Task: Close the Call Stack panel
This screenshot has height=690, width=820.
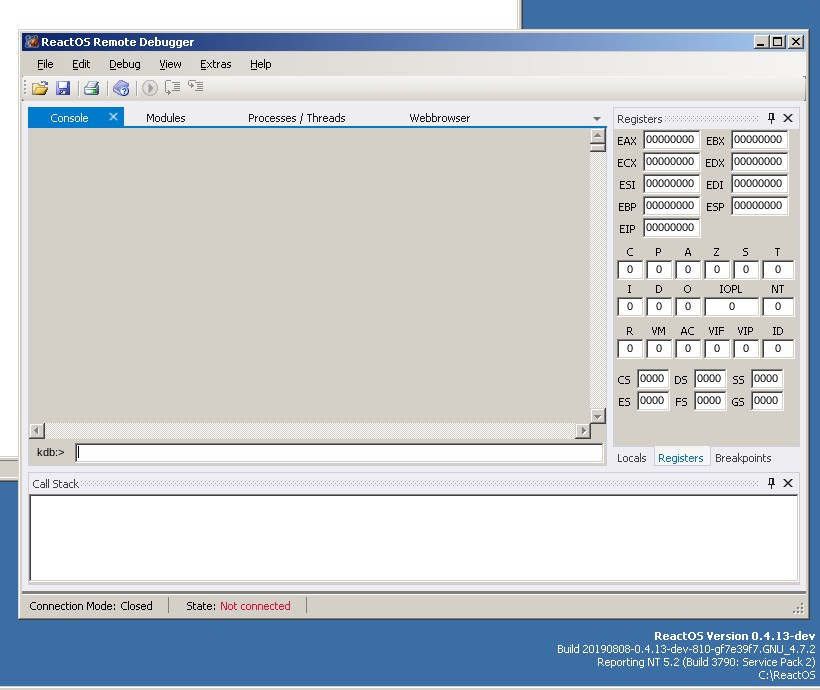Action: [x=788, y=483]
